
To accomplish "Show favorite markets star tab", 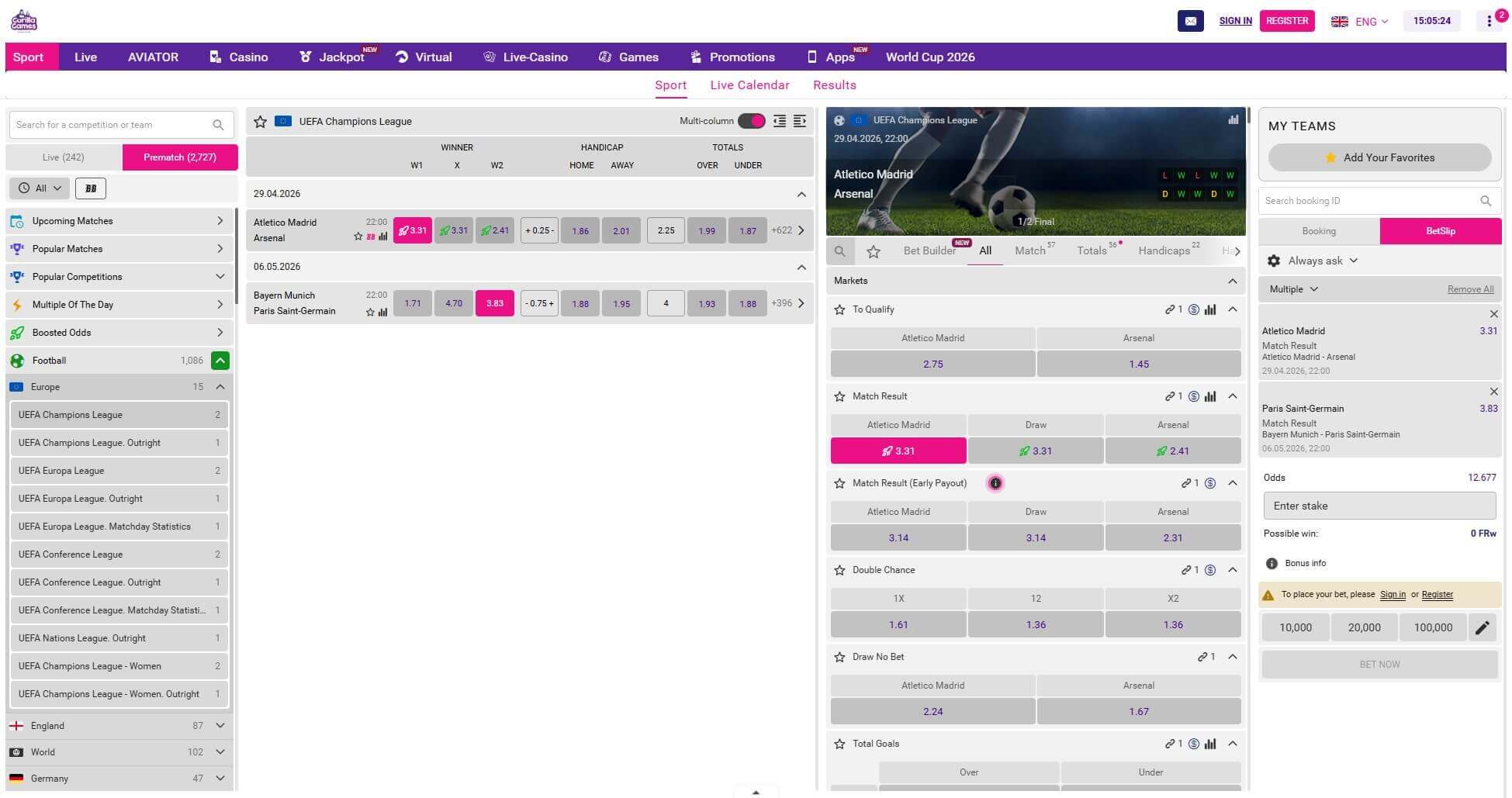I will 874,251.
